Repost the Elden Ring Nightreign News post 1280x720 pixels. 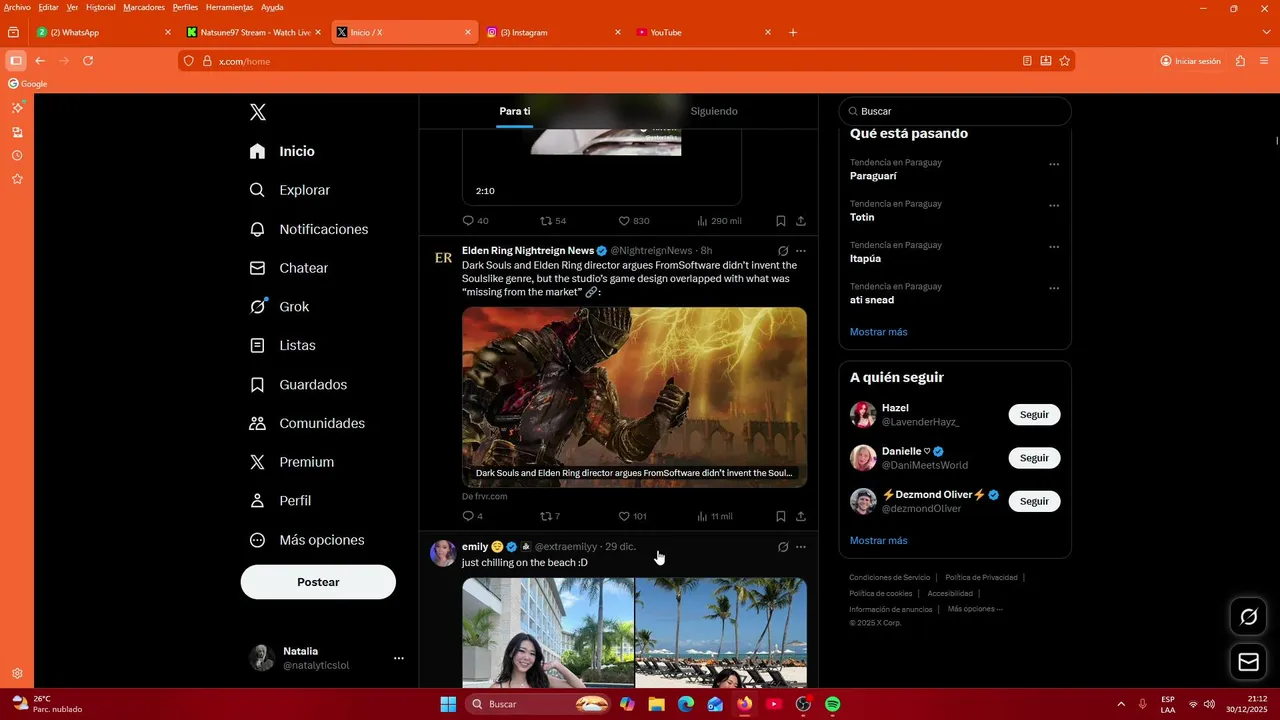(x=546, y=516)
